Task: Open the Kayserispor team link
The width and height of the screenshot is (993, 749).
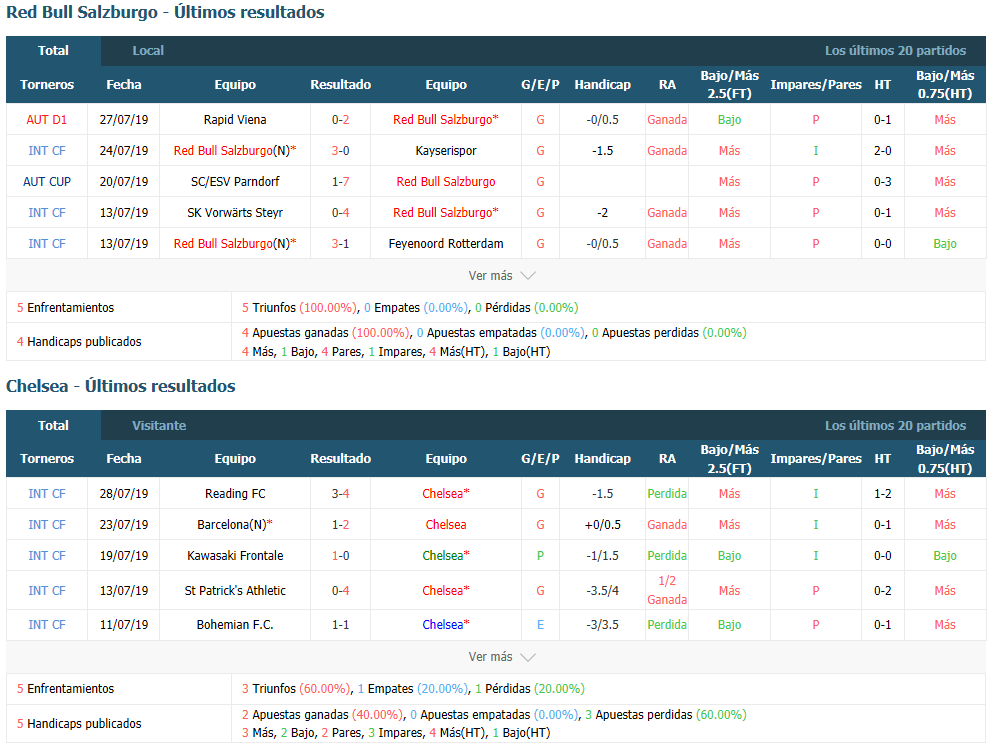Action: click(446, 151)
